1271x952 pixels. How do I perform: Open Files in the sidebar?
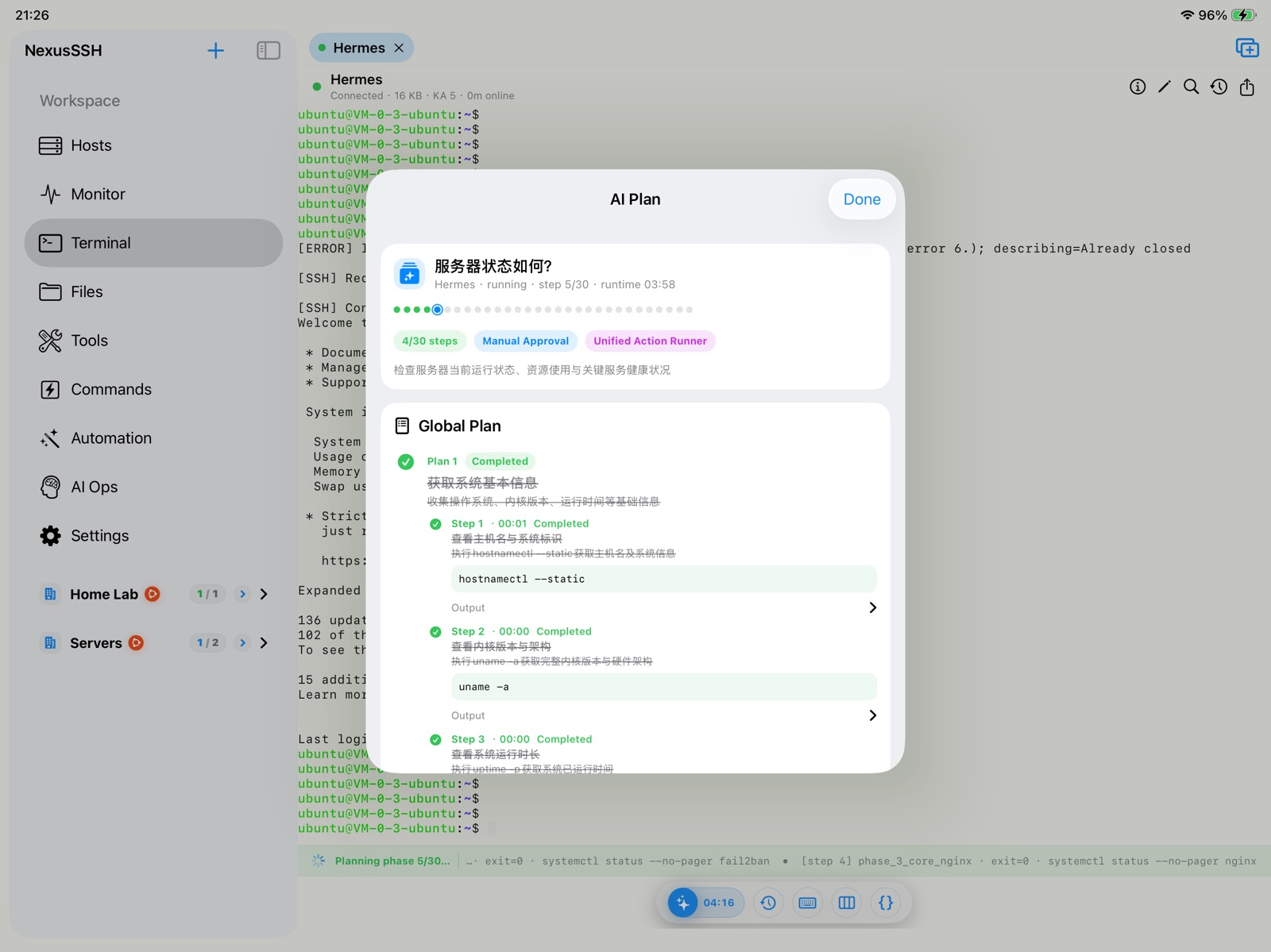153,292
